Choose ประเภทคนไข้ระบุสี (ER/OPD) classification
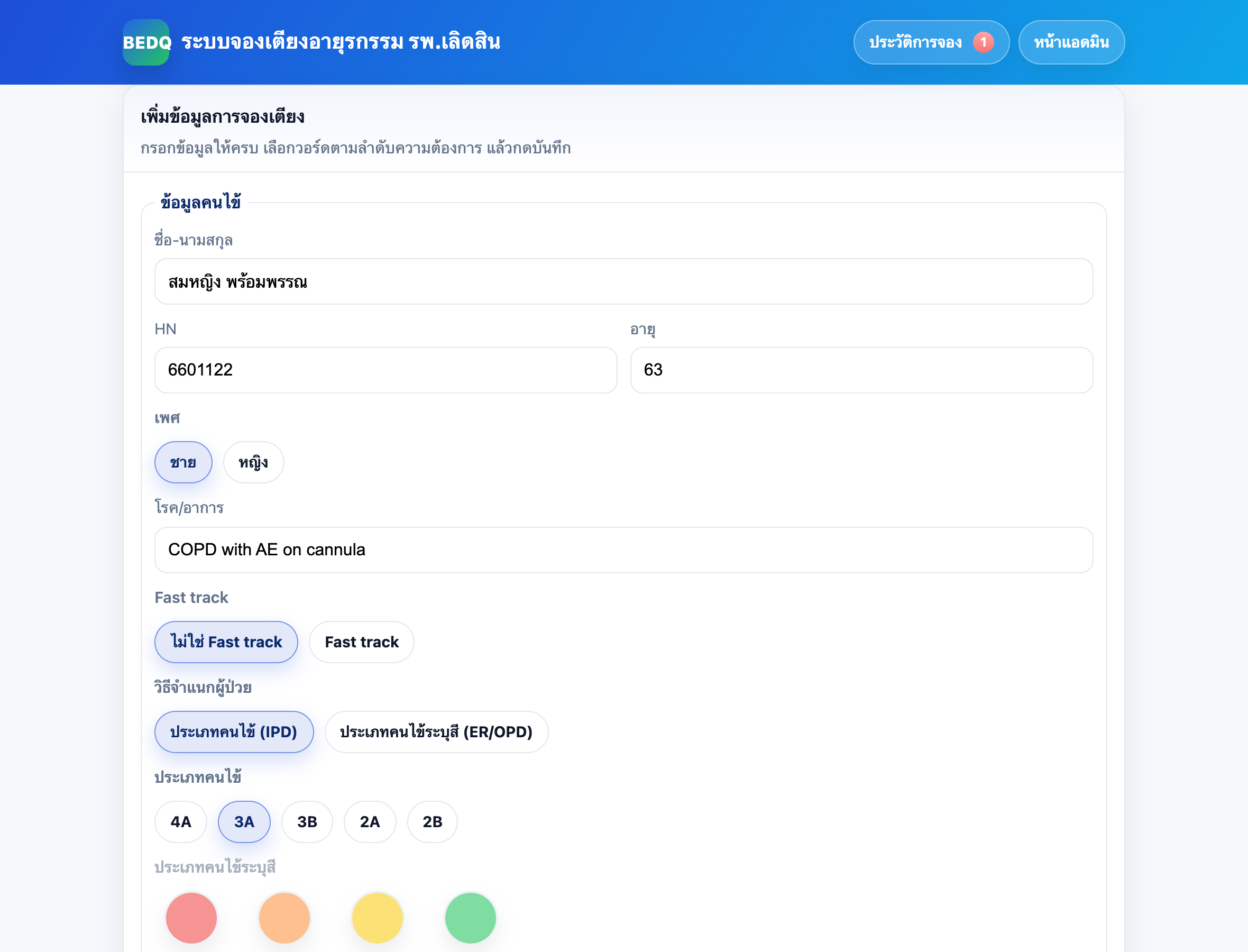This screenshot has height=952, width=1248. point(436,731)
